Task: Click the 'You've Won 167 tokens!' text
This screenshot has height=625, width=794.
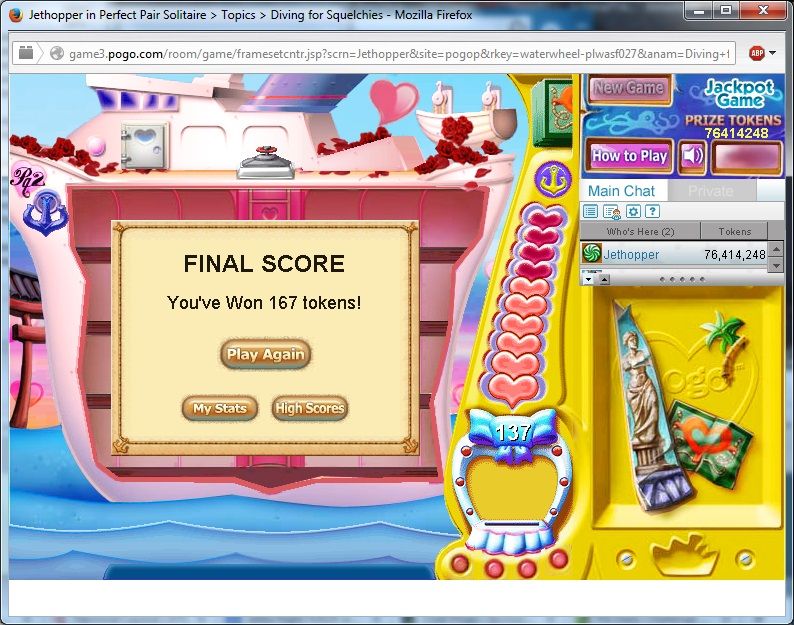Action: [264, 303]
